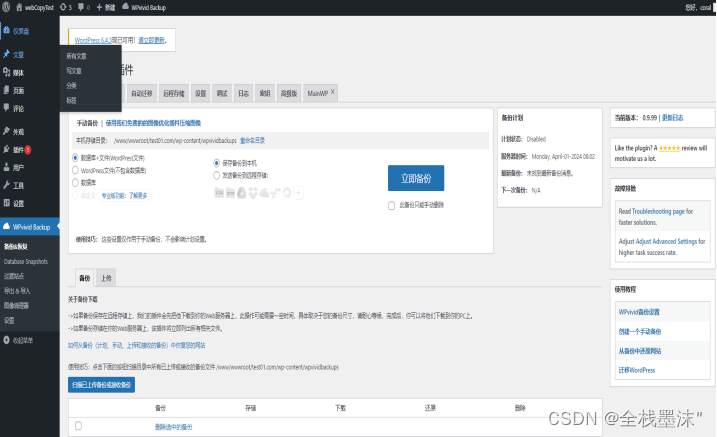Viewport: 717px width, 437px height.
Task: Open the updates counter showing 5
Action: tap(66, 7)
